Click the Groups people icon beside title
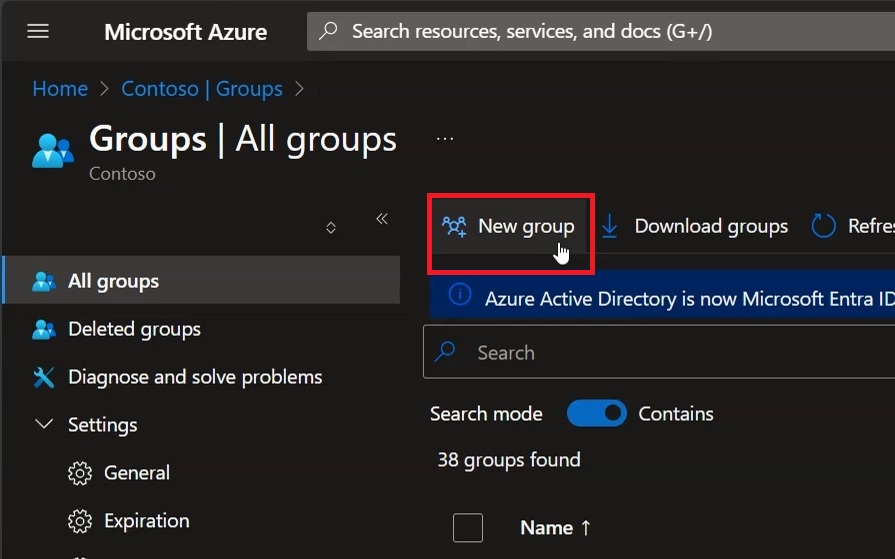Viewport: 895px width, 559px height. [53, 151]
